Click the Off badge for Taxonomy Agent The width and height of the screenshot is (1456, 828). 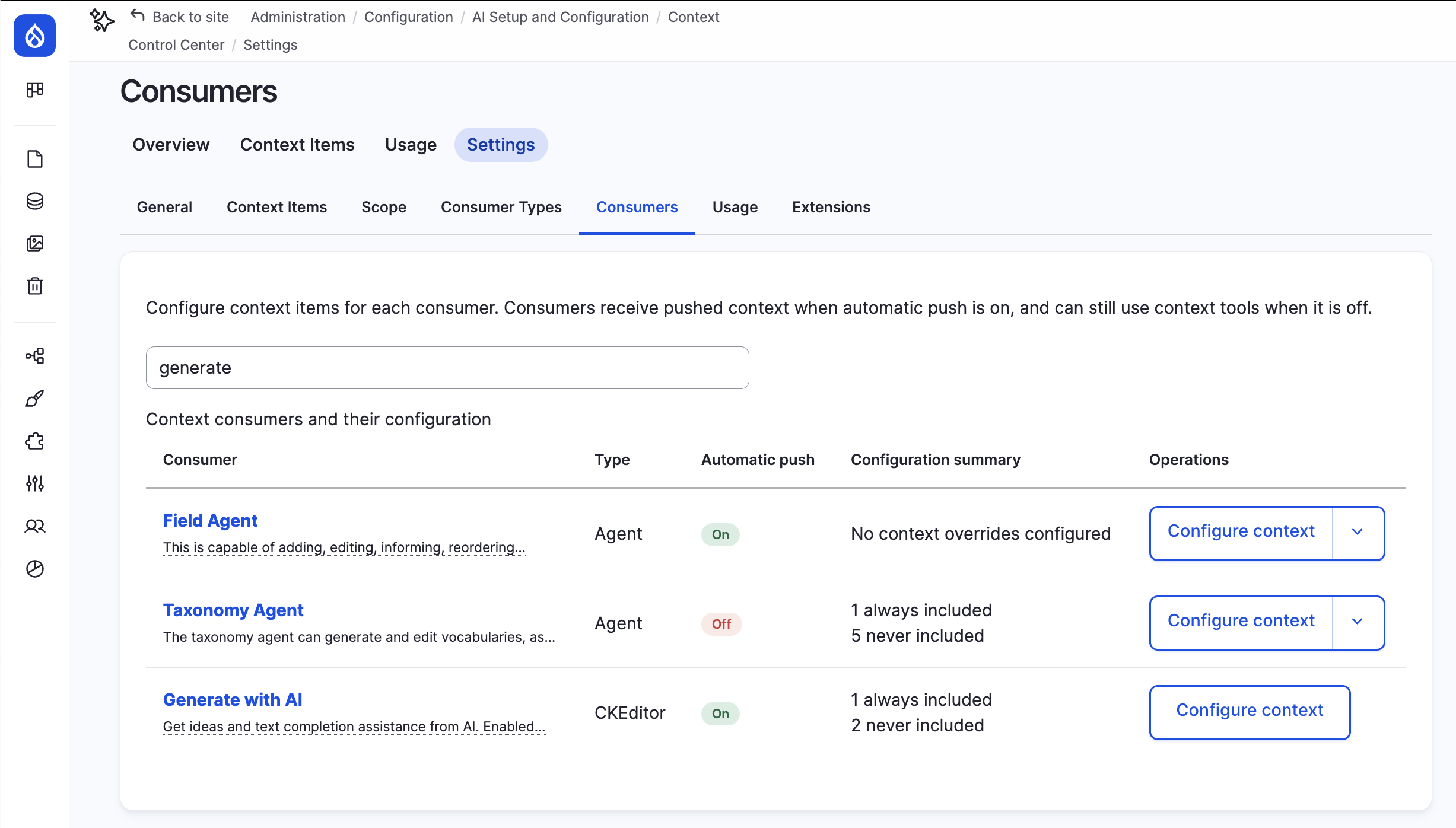click(x=721, y=624)
